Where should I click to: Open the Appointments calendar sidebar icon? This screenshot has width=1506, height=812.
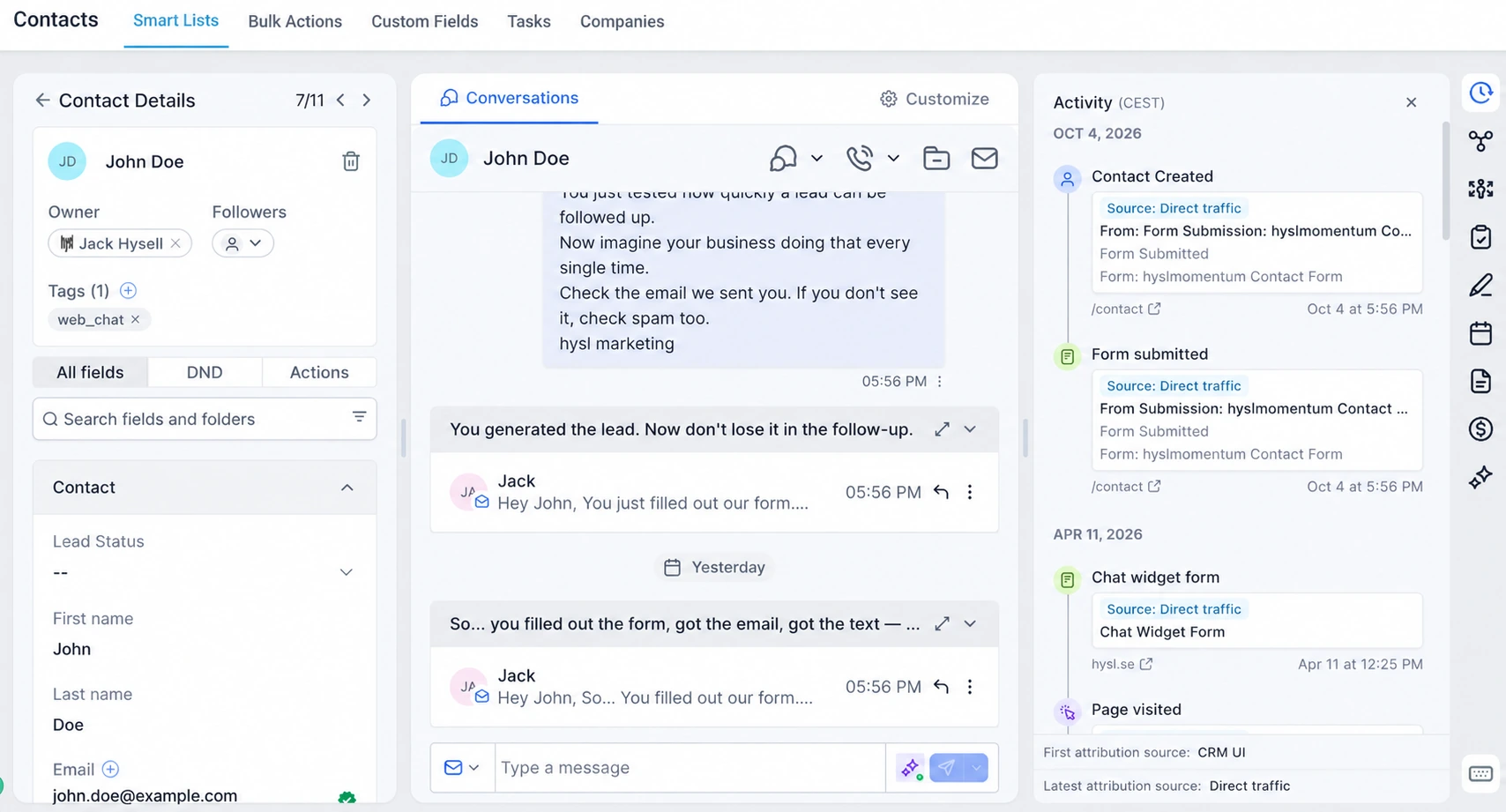pos(1481,332)
